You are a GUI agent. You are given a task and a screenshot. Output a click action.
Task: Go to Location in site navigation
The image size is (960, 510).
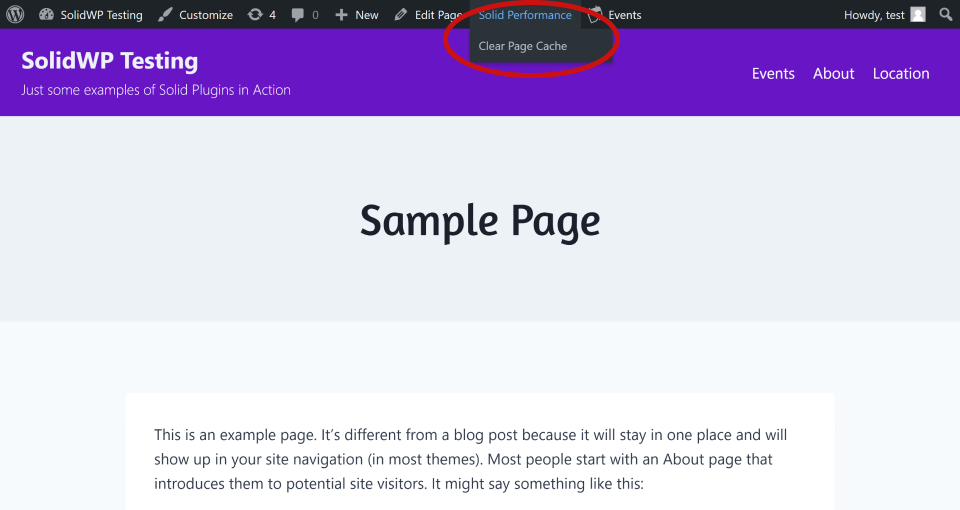900,73
